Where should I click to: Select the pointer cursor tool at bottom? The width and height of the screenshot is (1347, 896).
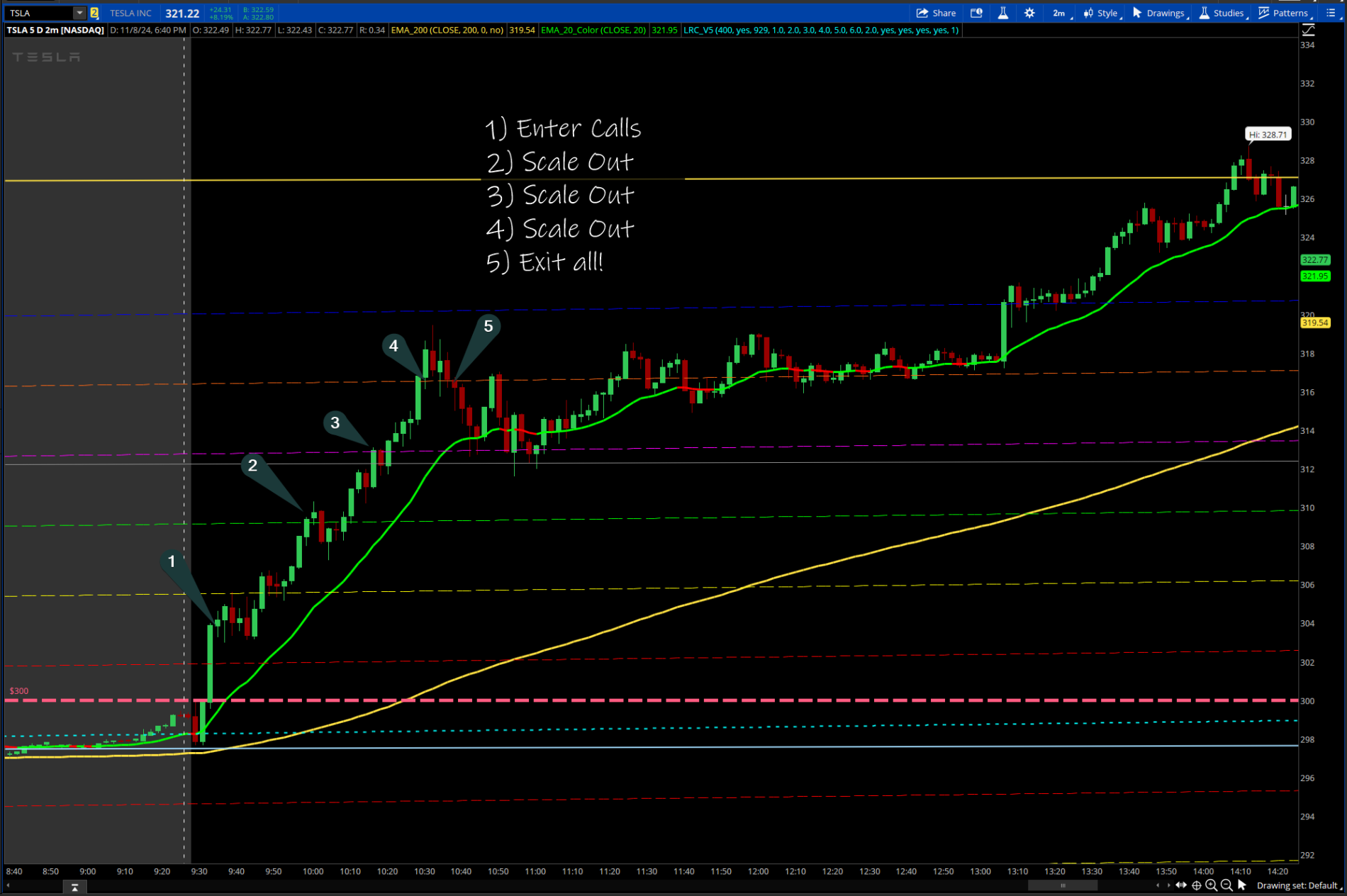coord(1242,885)
